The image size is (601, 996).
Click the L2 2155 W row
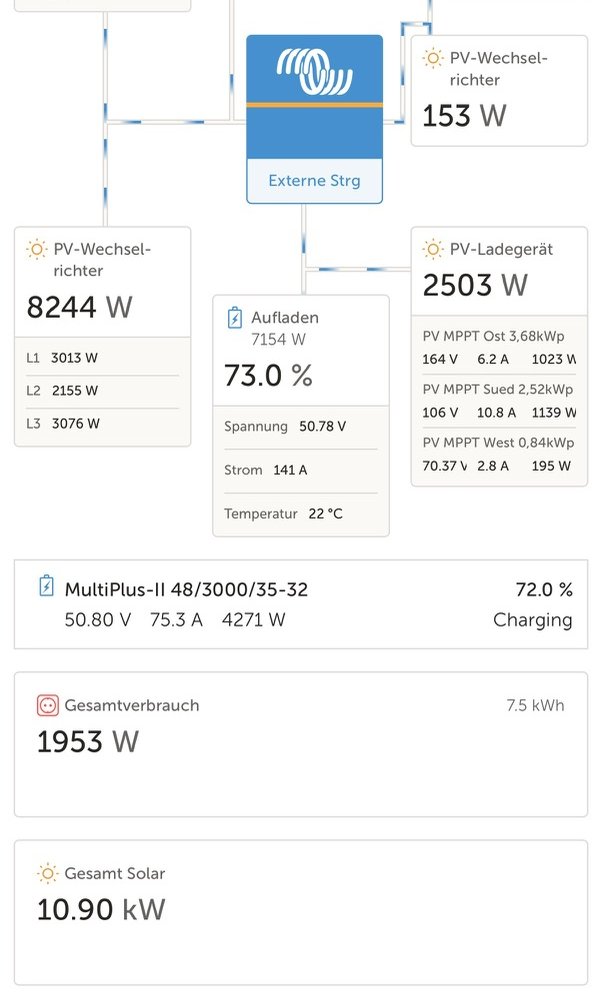point(102,391)
